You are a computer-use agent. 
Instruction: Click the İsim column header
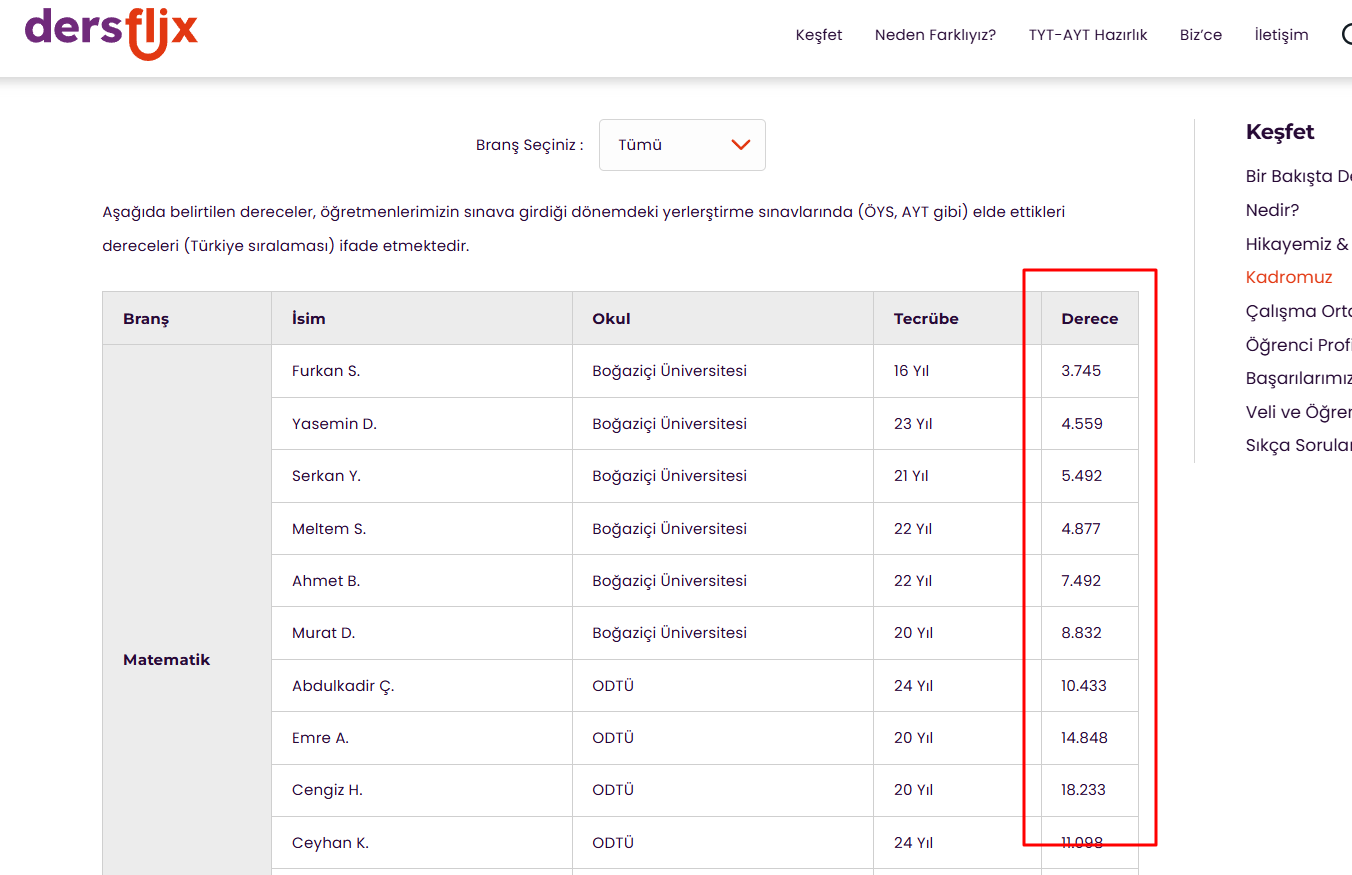tap(309, 319)
